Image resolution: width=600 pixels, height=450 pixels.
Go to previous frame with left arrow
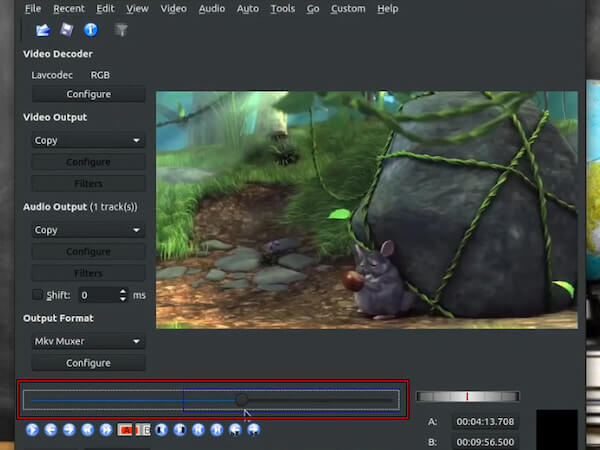click(x=51, y=430)
